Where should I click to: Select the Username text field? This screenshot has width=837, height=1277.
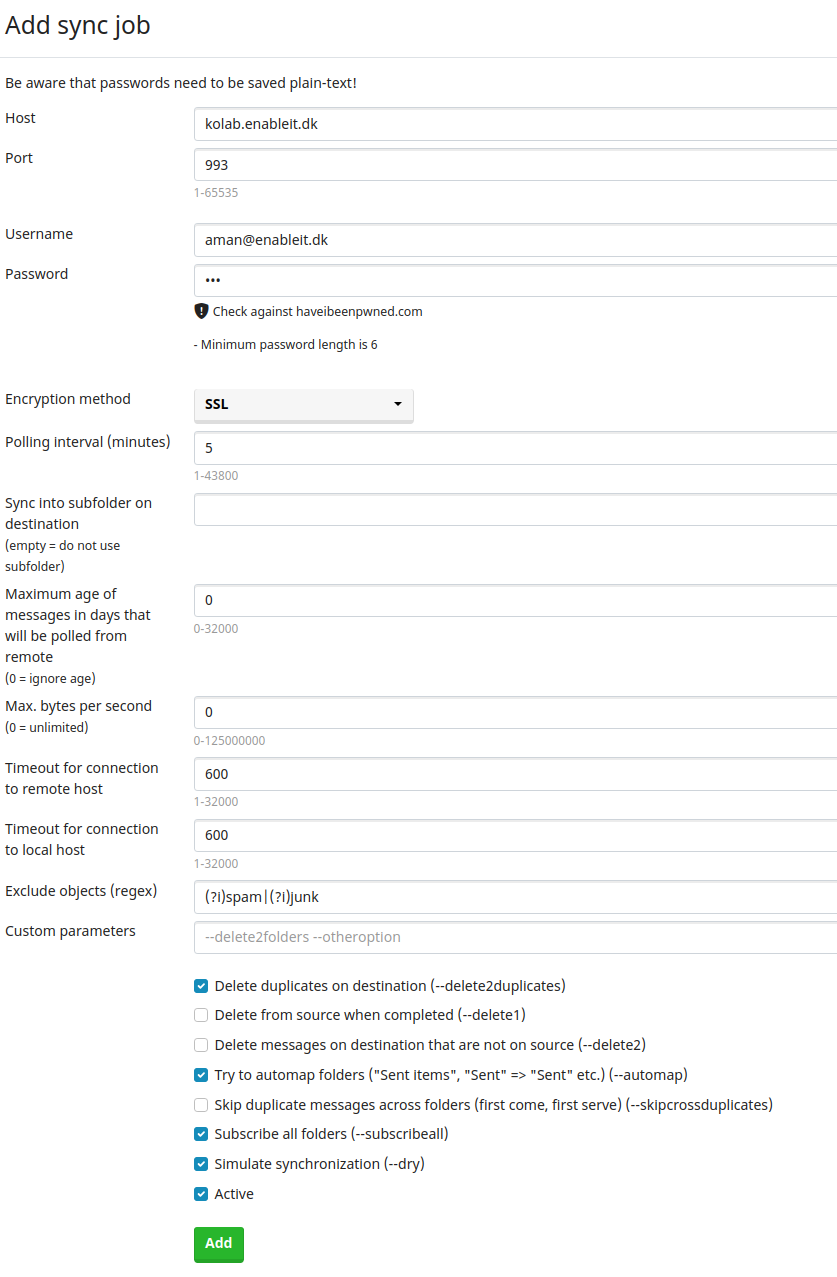(x=515, y=240)
